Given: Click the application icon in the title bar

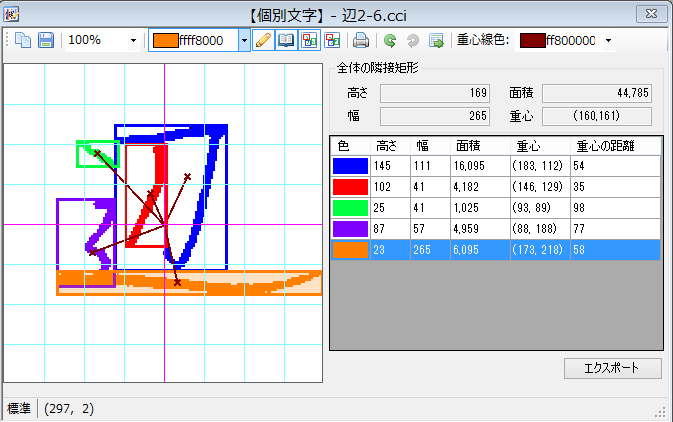Looking at the screenshot, I should tap(11, 14).
